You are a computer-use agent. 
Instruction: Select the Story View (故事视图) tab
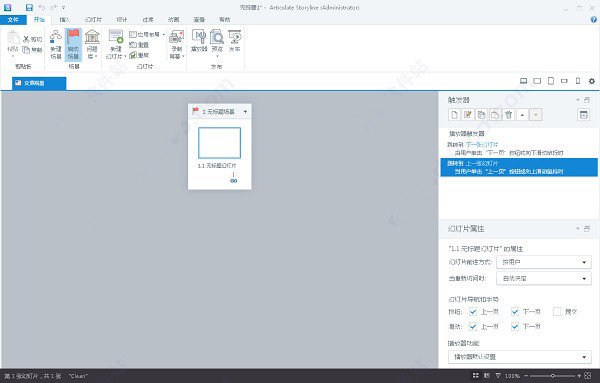pos(39,83)
